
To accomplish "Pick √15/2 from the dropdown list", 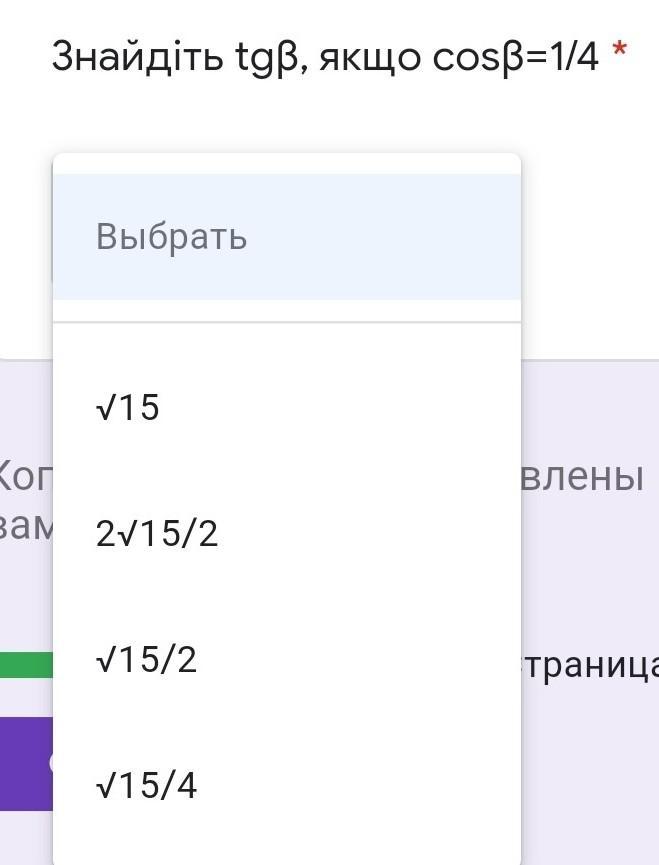I will click(x=146, y=661).
